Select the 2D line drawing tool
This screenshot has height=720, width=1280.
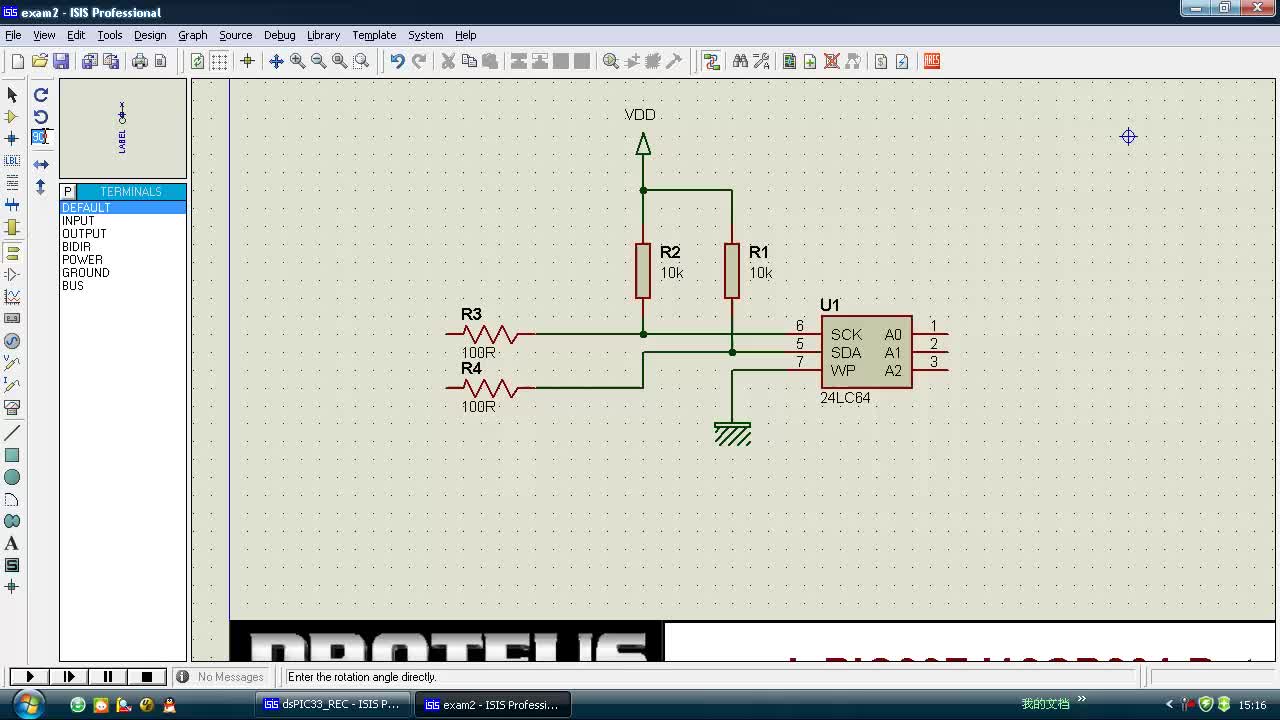point(12,433)
